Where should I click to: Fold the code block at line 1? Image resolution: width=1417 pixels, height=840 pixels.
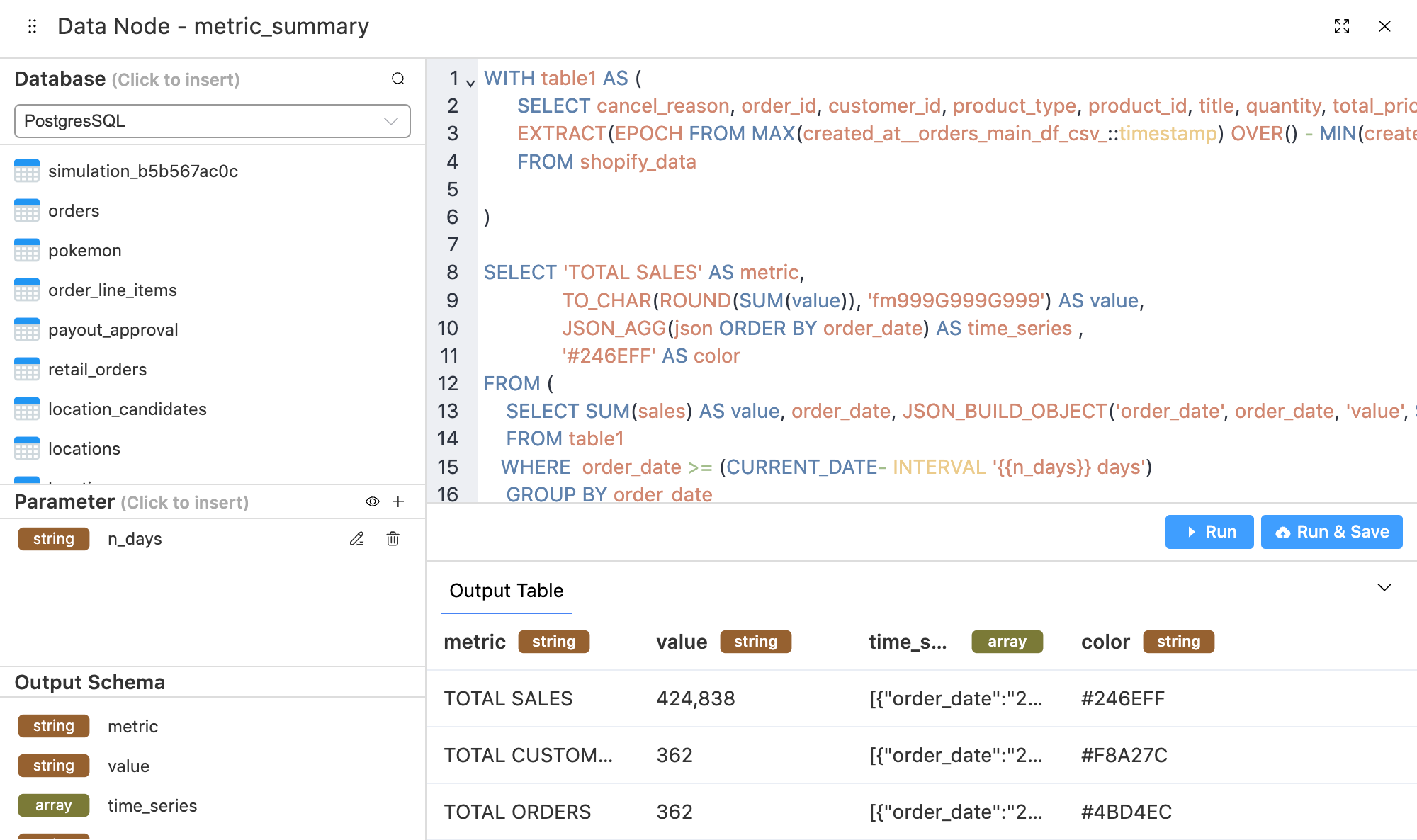click(x=470, y=84)
